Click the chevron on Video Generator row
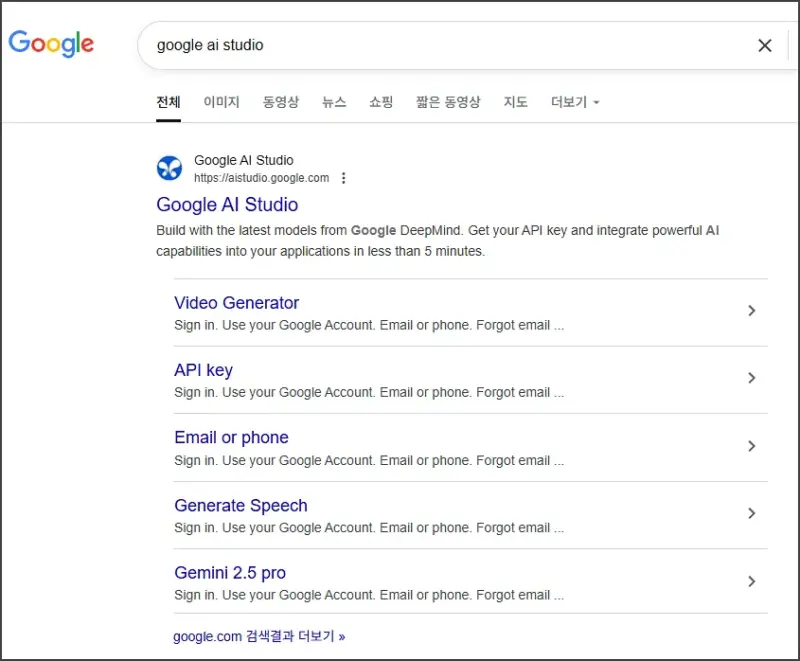The image size is (800, 661). (x=751, y=311)
